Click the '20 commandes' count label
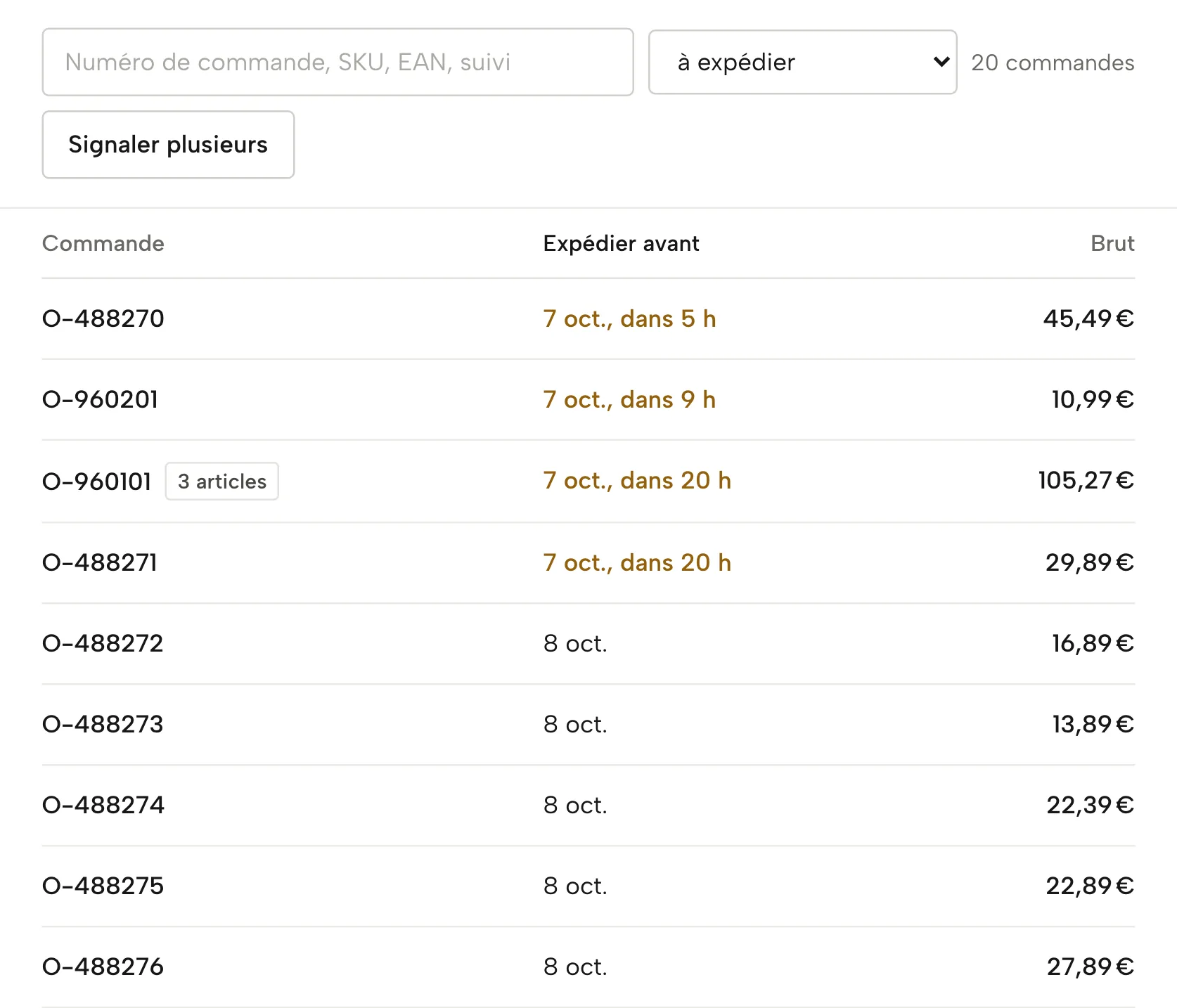1177x1008 pixels. (x=1053, y=63)
